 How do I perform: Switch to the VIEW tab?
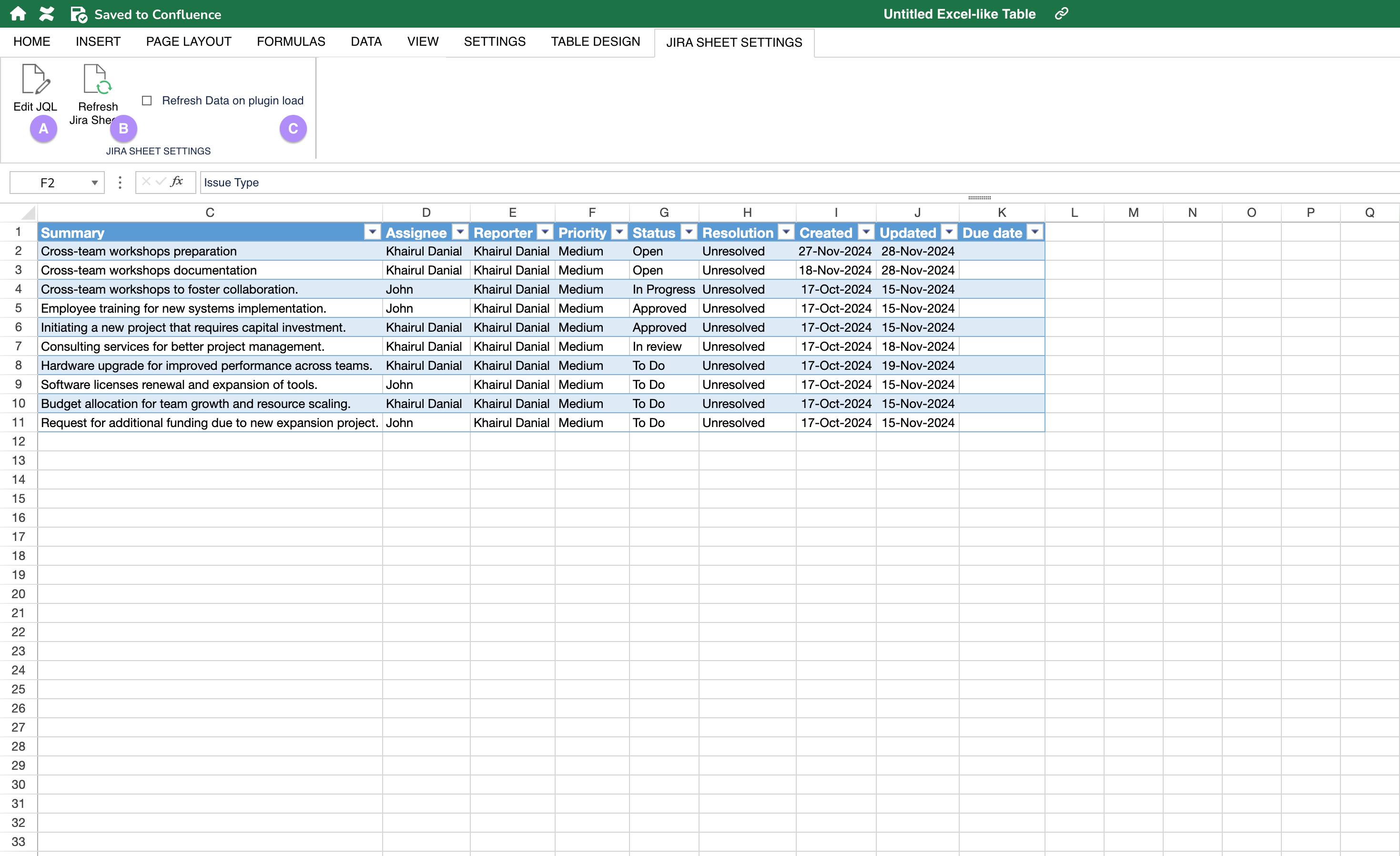422,41
